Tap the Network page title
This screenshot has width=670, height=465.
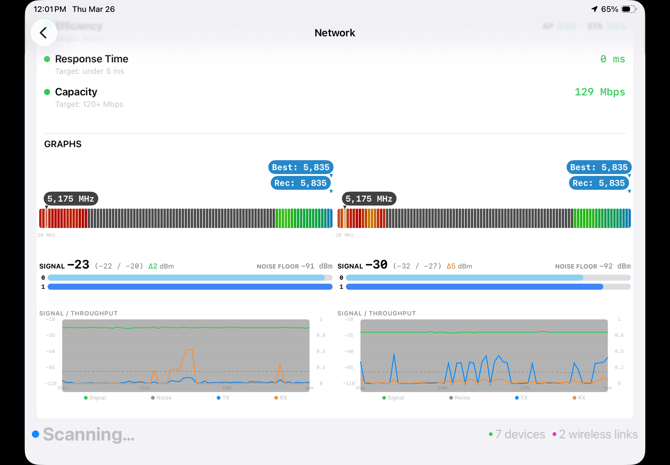(x=335, y=33)
